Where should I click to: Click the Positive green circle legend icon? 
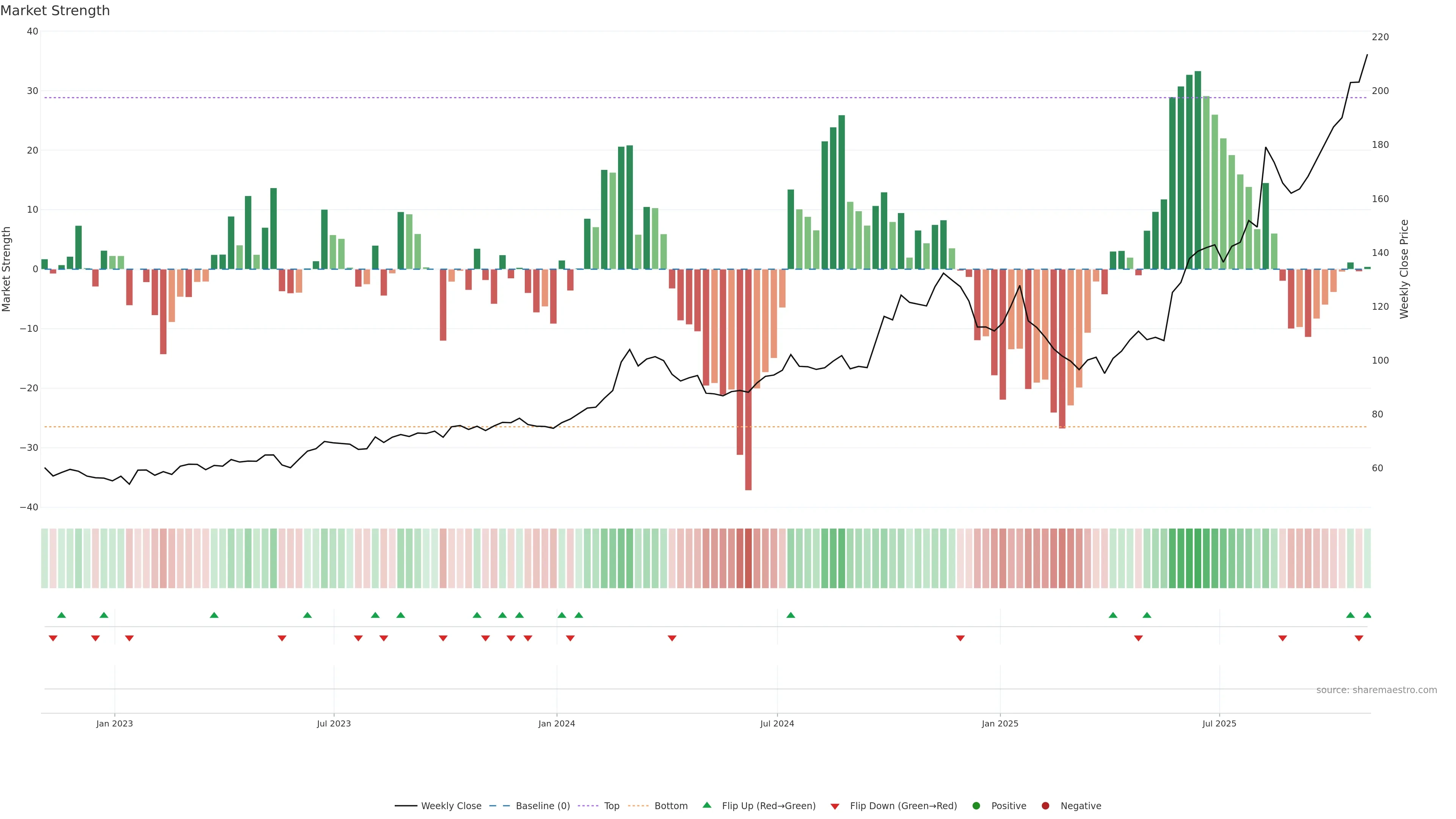[x=976, y=805]
